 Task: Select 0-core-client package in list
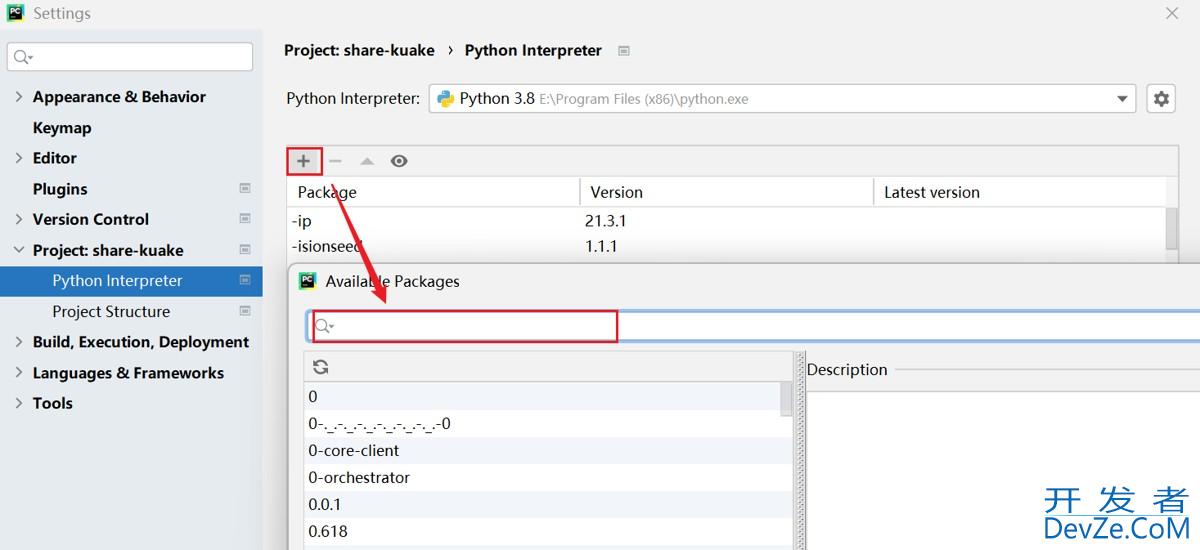click(x=354, y=450)
